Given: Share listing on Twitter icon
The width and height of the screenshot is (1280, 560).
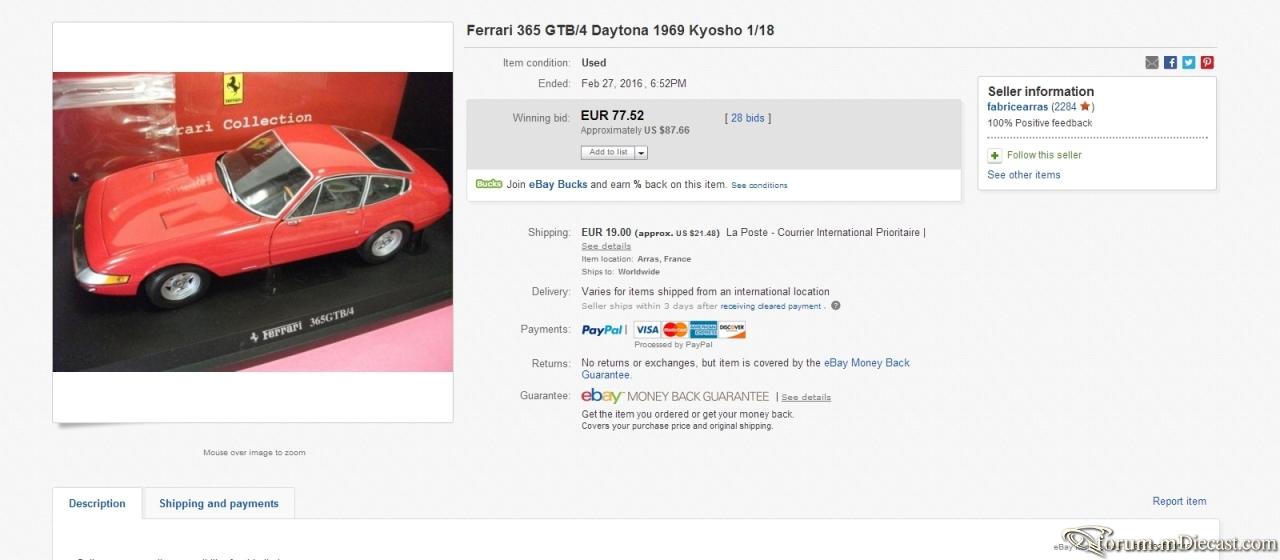Looking at the screenshot, I should 1189,62.
